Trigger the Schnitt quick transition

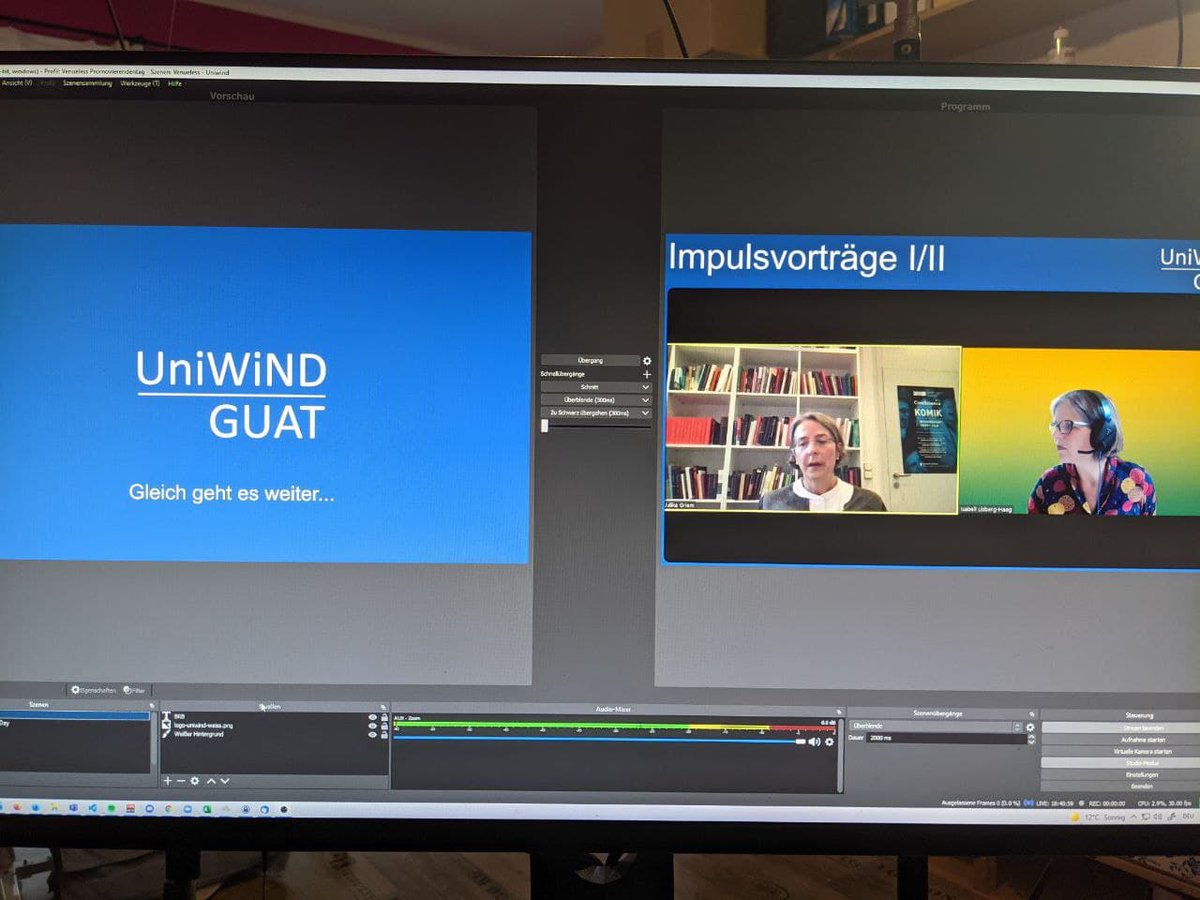click(x=590, y=387)
